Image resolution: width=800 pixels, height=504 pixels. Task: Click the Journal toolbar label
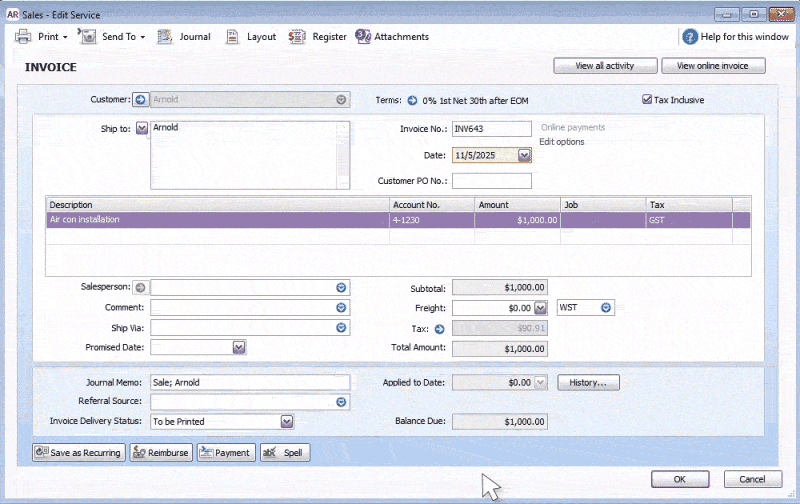click(195, 37)
